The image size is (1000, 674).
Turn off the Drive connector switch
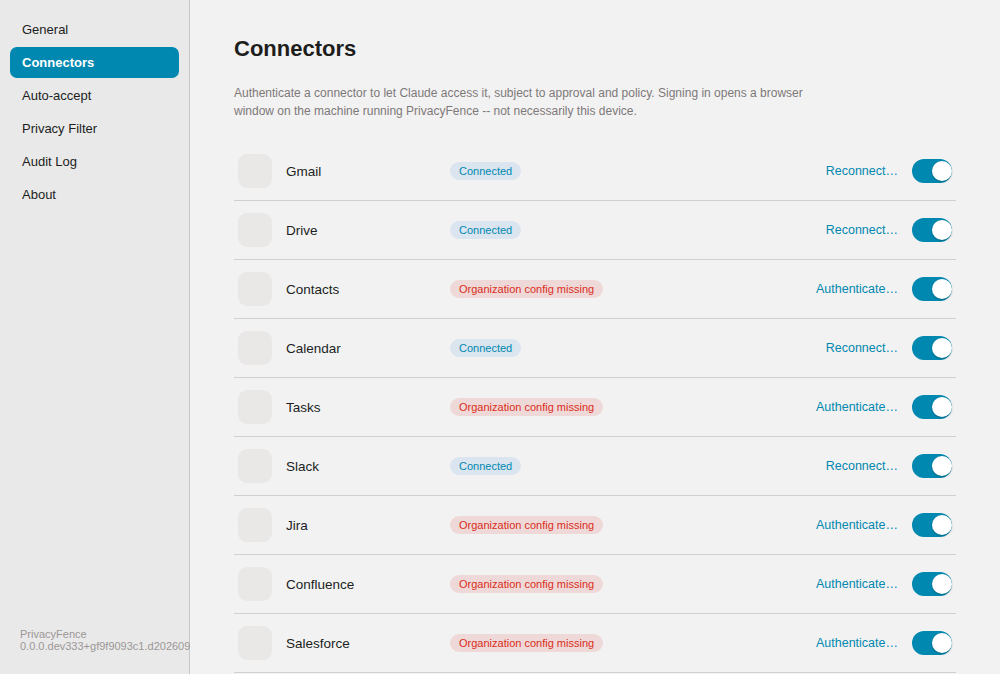[932, 230]
